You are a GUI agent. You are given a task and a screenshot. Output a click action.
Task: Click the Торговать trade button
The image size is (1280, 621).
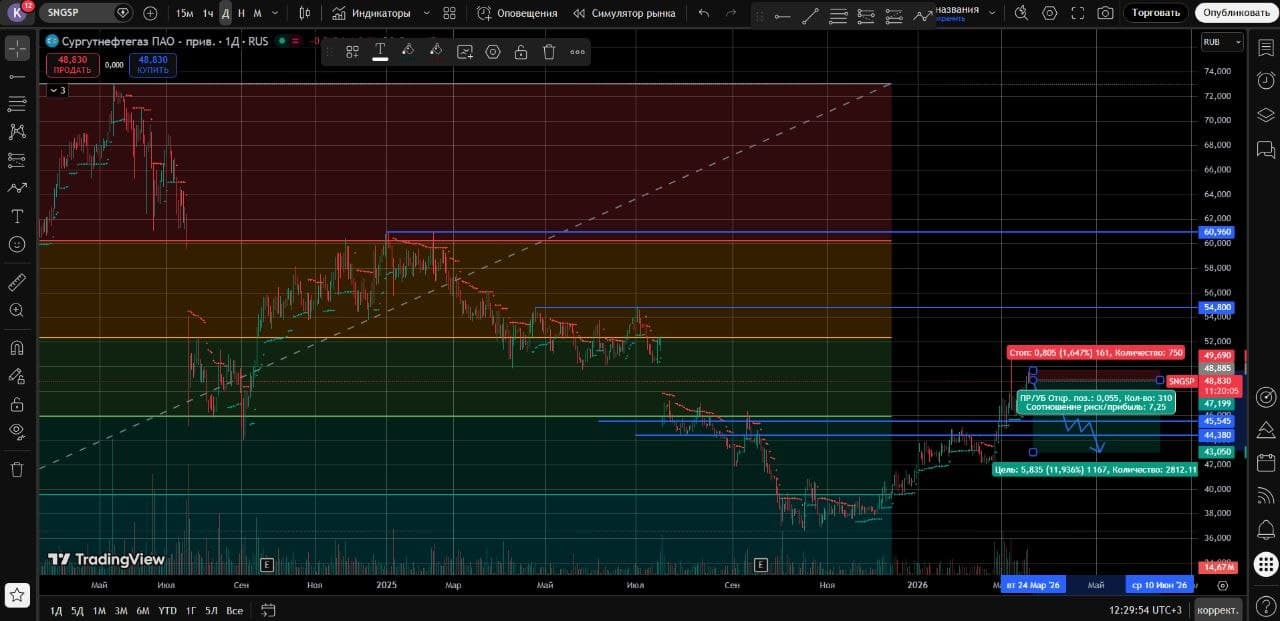click(1156, 13)
